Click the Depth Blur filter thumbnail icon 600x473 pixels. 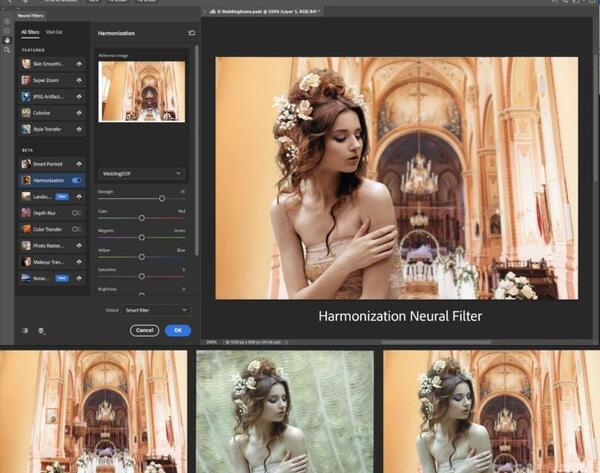pos(26,213)
